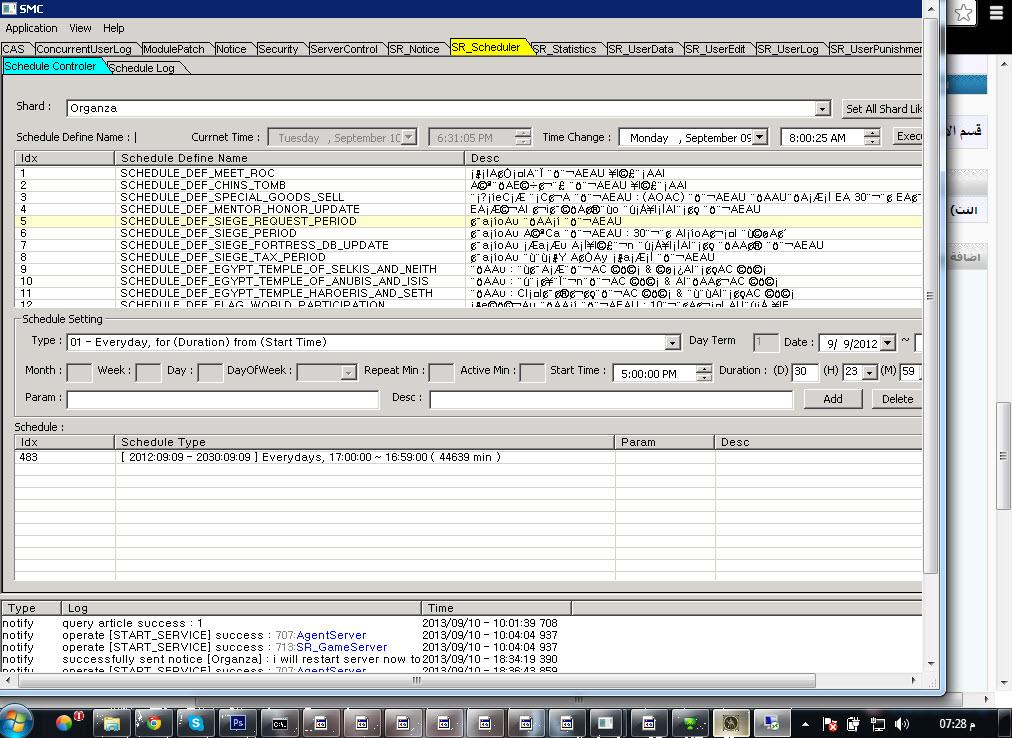1012x738 pixels.
Task: Click the browser bookmark star icon
Action: coord(963,13)
